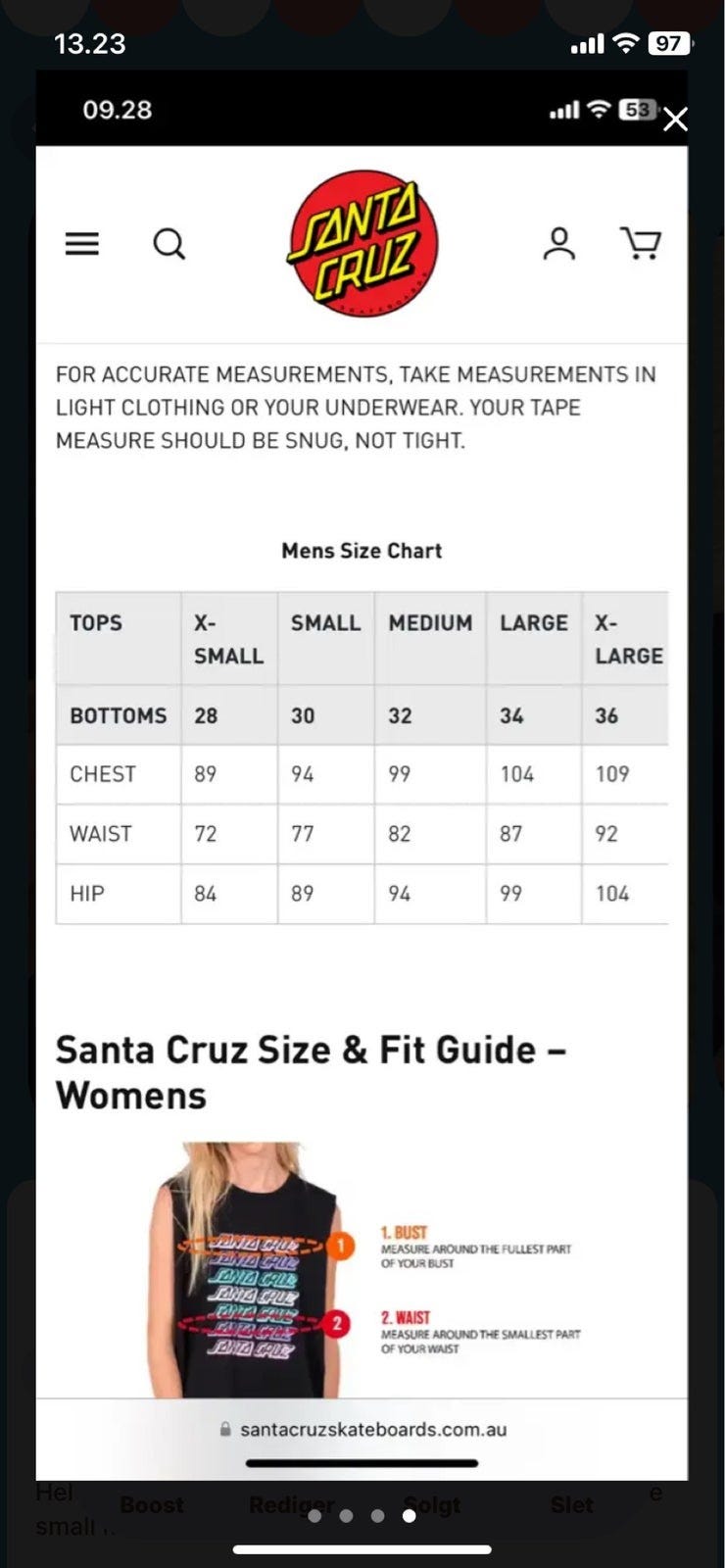Jump to the first image page dot
The image size is (725, 1568).
314,1515
